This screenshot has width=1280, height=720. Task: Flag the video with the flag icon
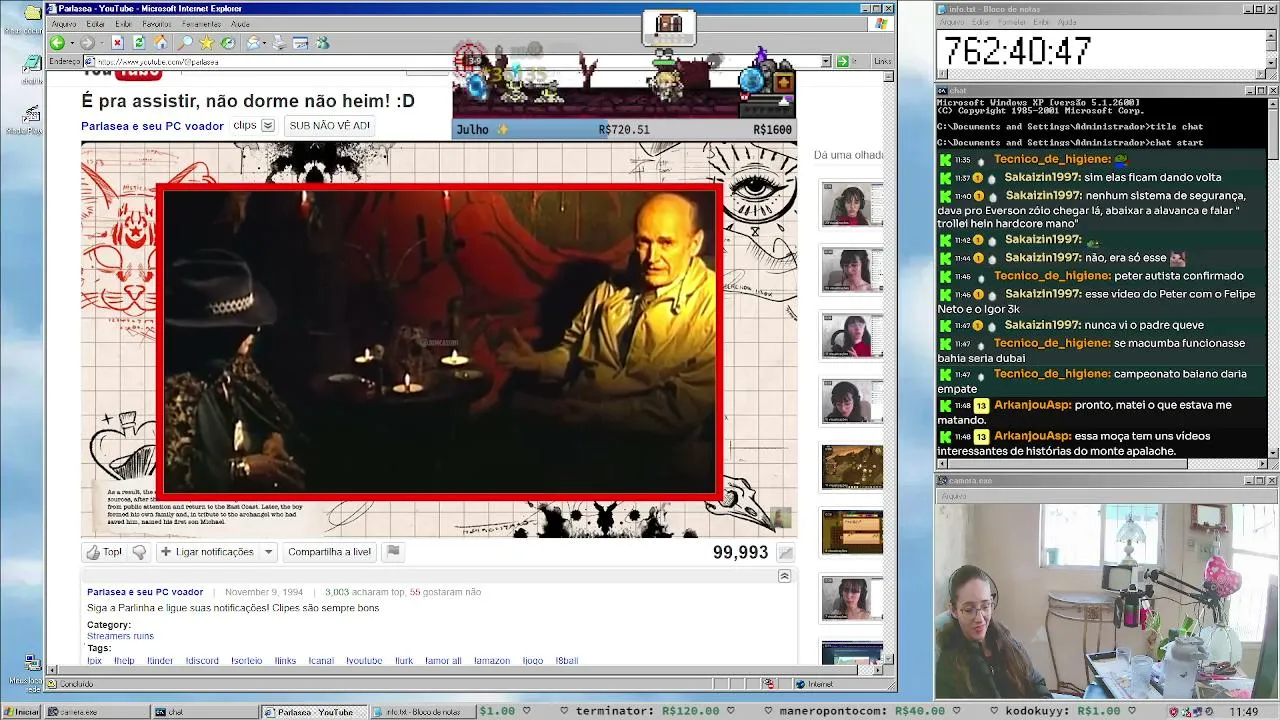coord(394,552)
